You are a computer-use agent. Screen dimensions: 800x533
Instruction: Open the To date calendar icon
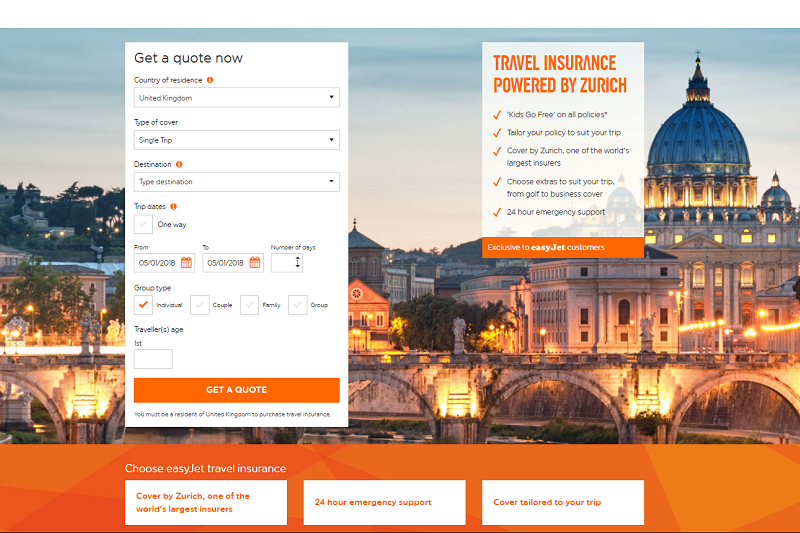point(255,263)
